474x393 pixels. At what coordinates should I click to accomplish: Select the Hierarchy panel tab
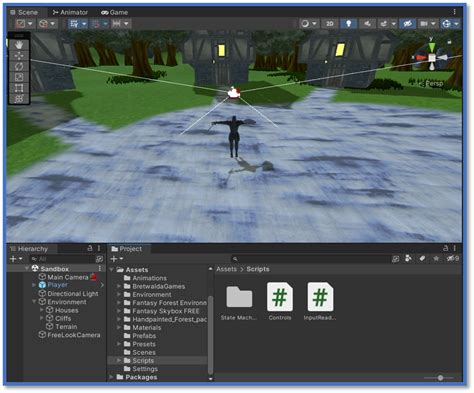(29, 249)
